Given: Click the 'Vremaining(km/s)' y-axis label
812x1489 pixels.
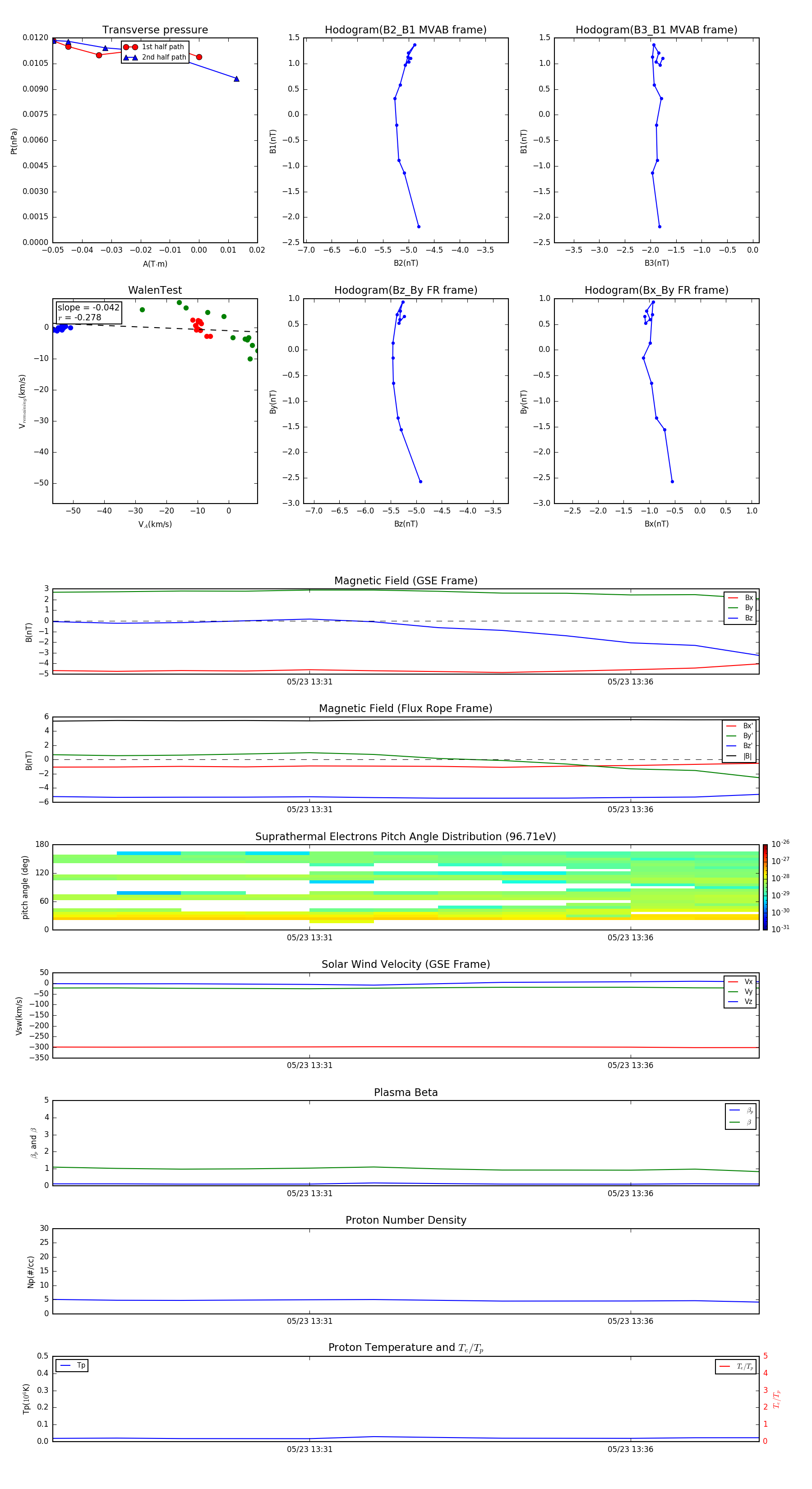Looking at the screenshot, I should 22,401.
